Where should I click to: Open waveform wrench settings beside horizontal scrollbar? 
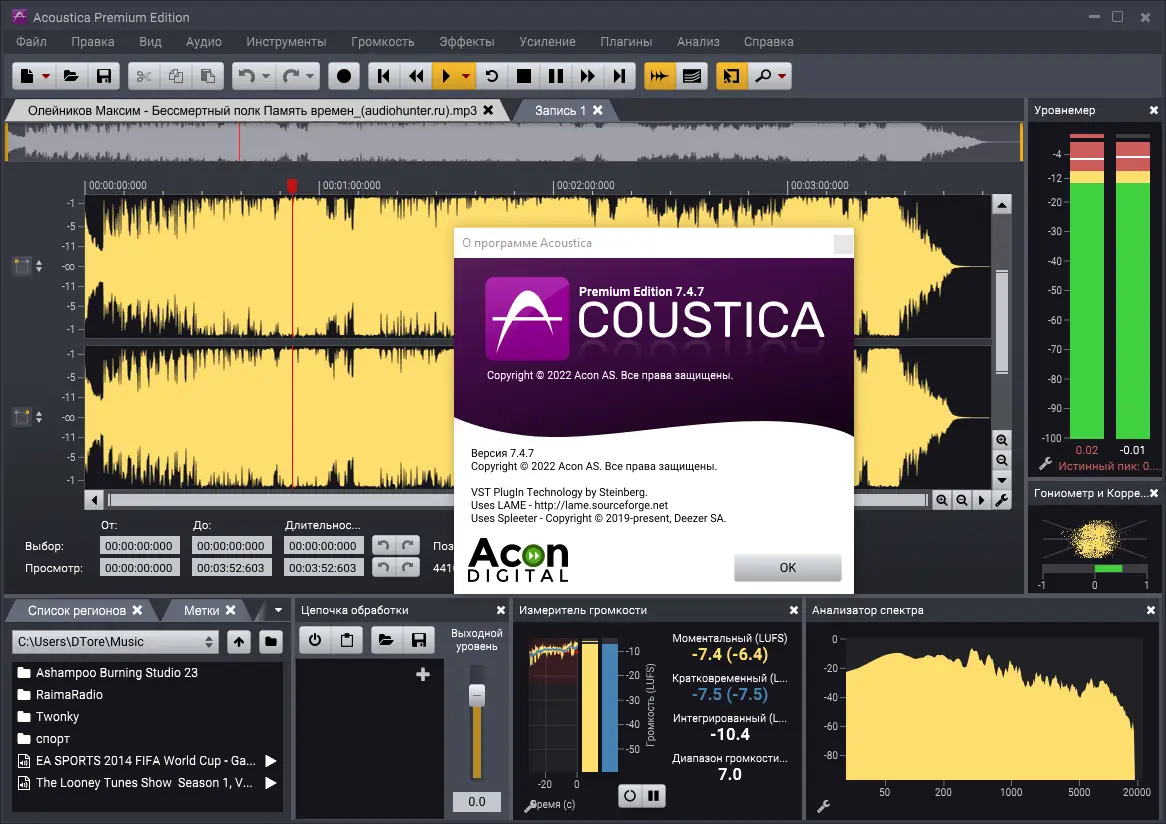1002,500
